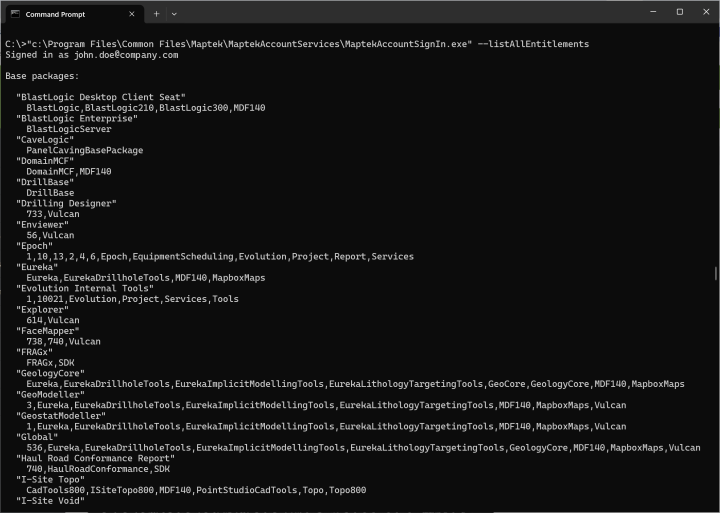Click the "I-Site Topo" package name
This screenshot has width=720, height=513.
click(x=51, y=479)
